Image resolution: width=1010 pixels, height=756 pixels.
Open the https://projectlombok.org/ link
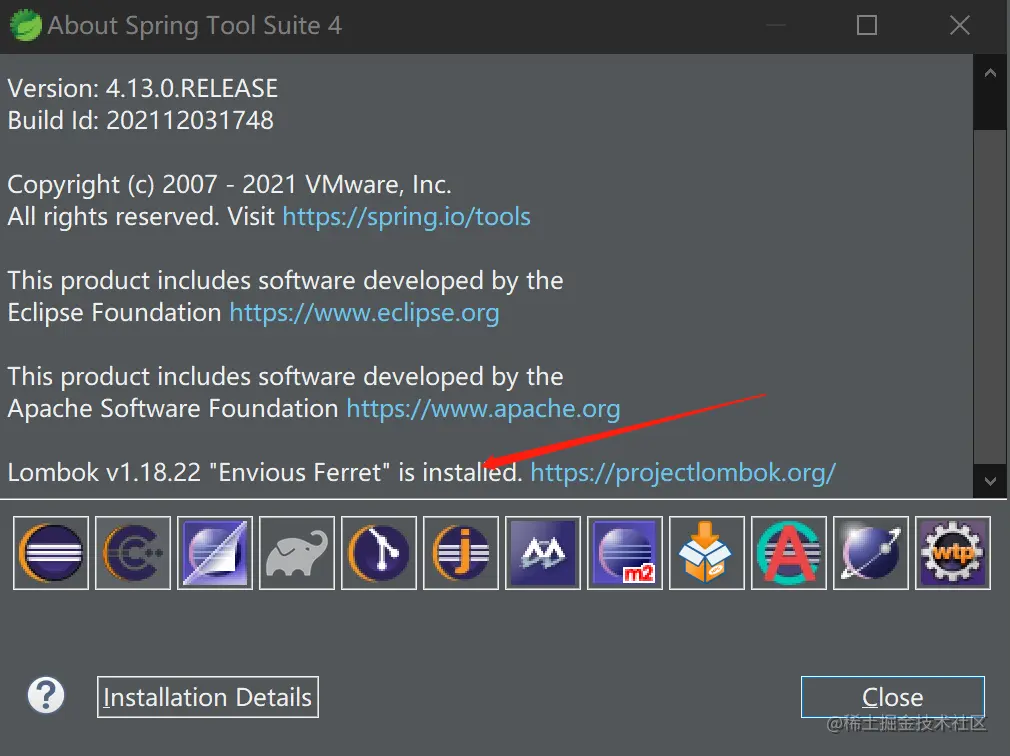point(683,473)
